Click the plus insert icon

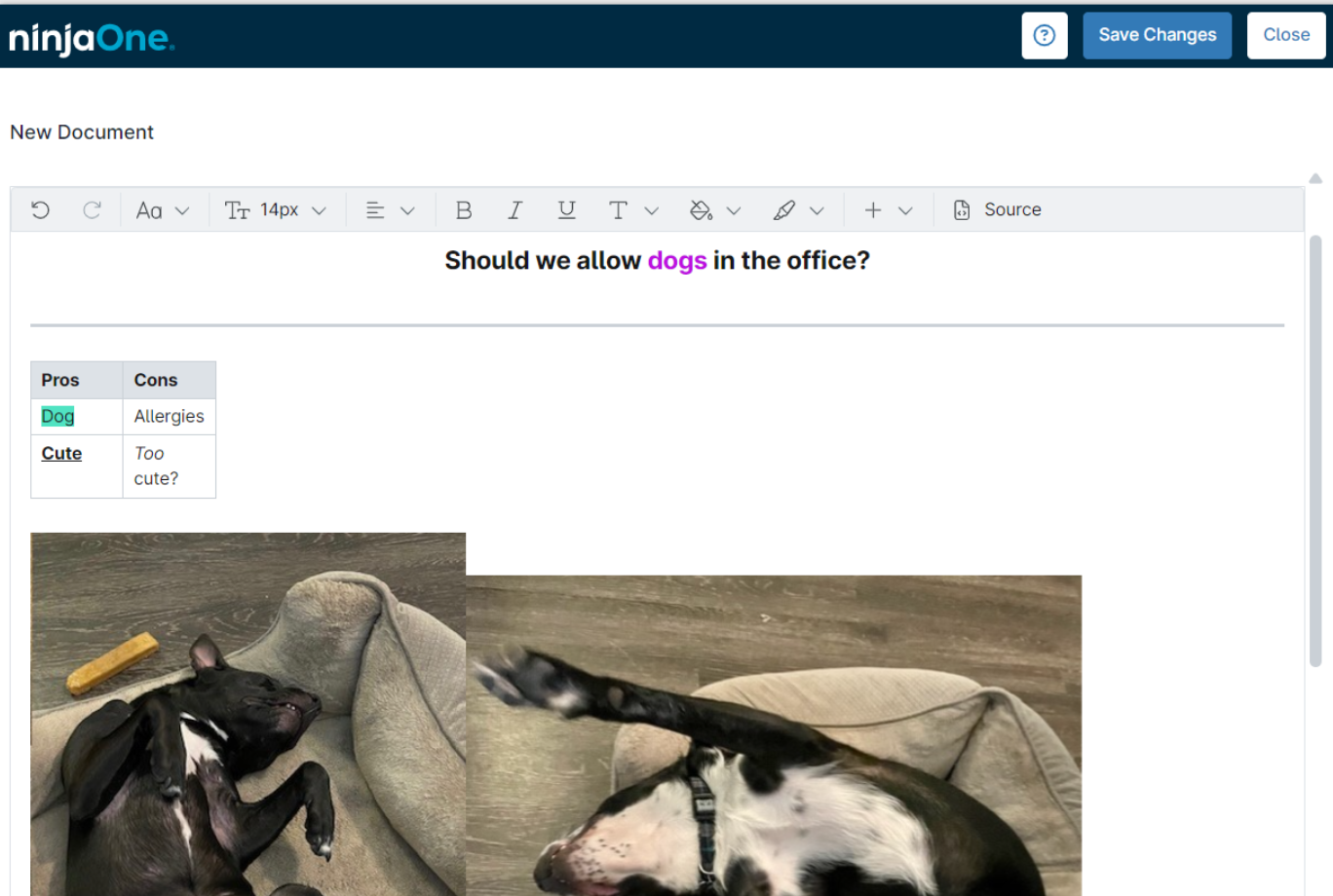pyautogui.click(x=873, y=209)
